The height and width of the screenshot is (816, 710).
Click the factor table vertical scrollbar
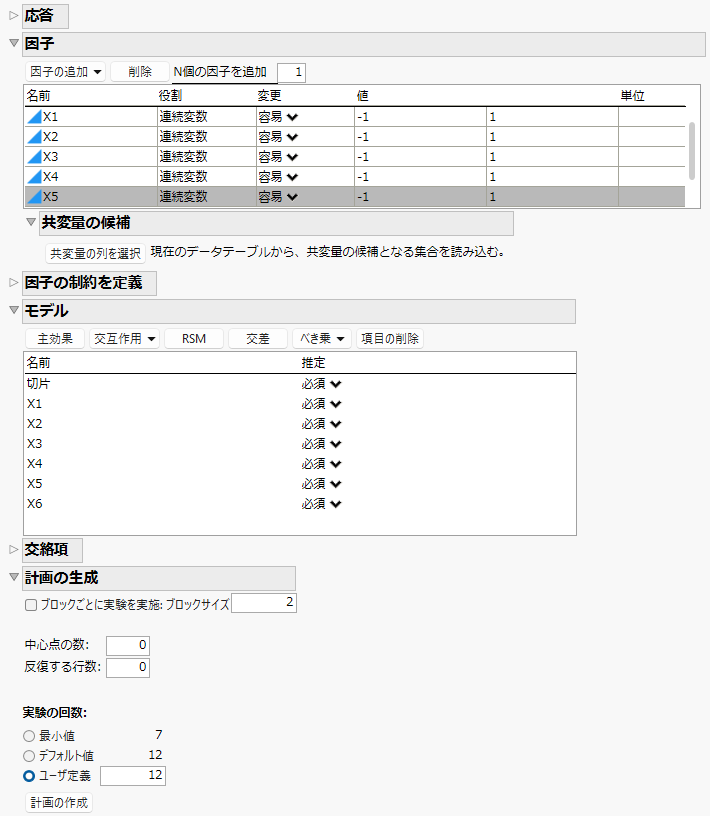pos(692,151)
